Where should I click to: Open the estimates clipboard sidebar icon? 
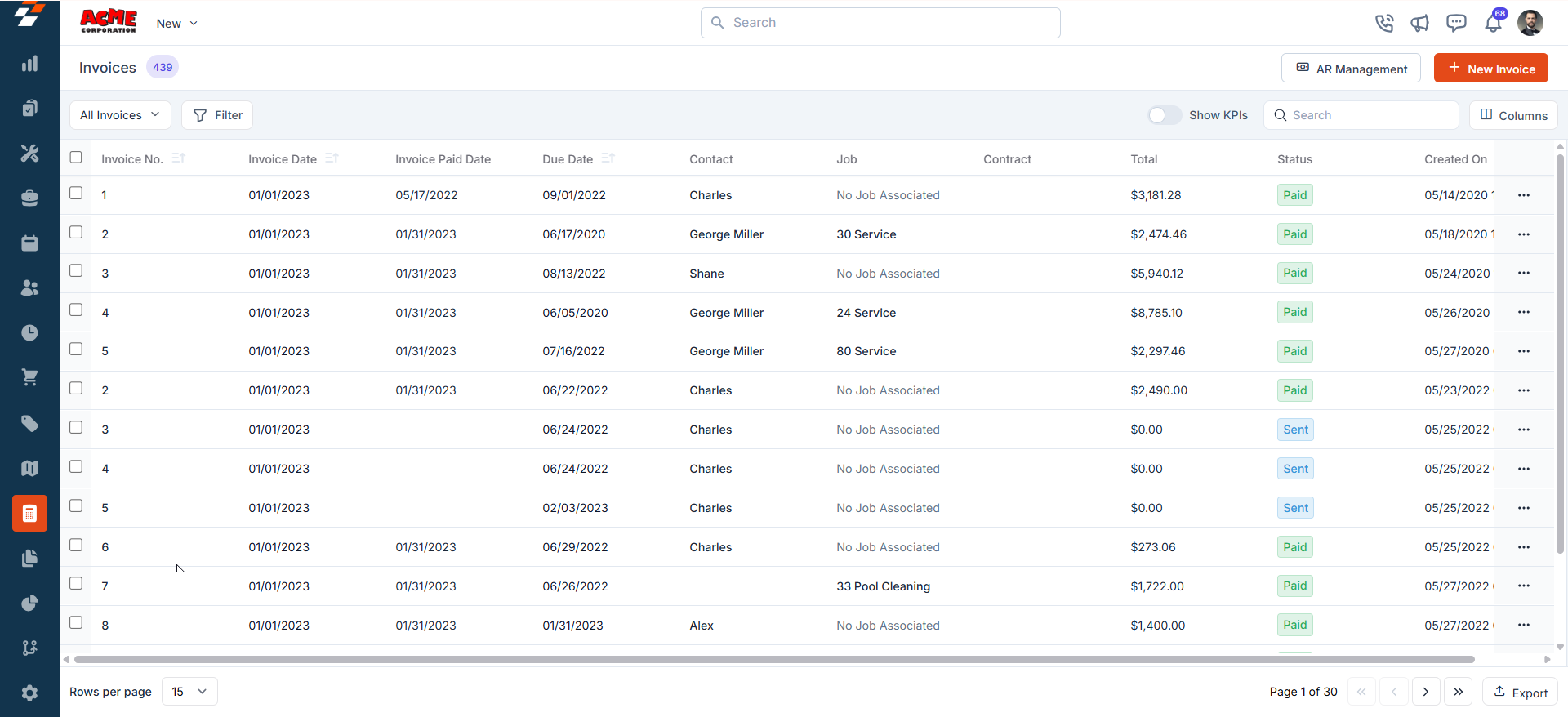(29, 109)
